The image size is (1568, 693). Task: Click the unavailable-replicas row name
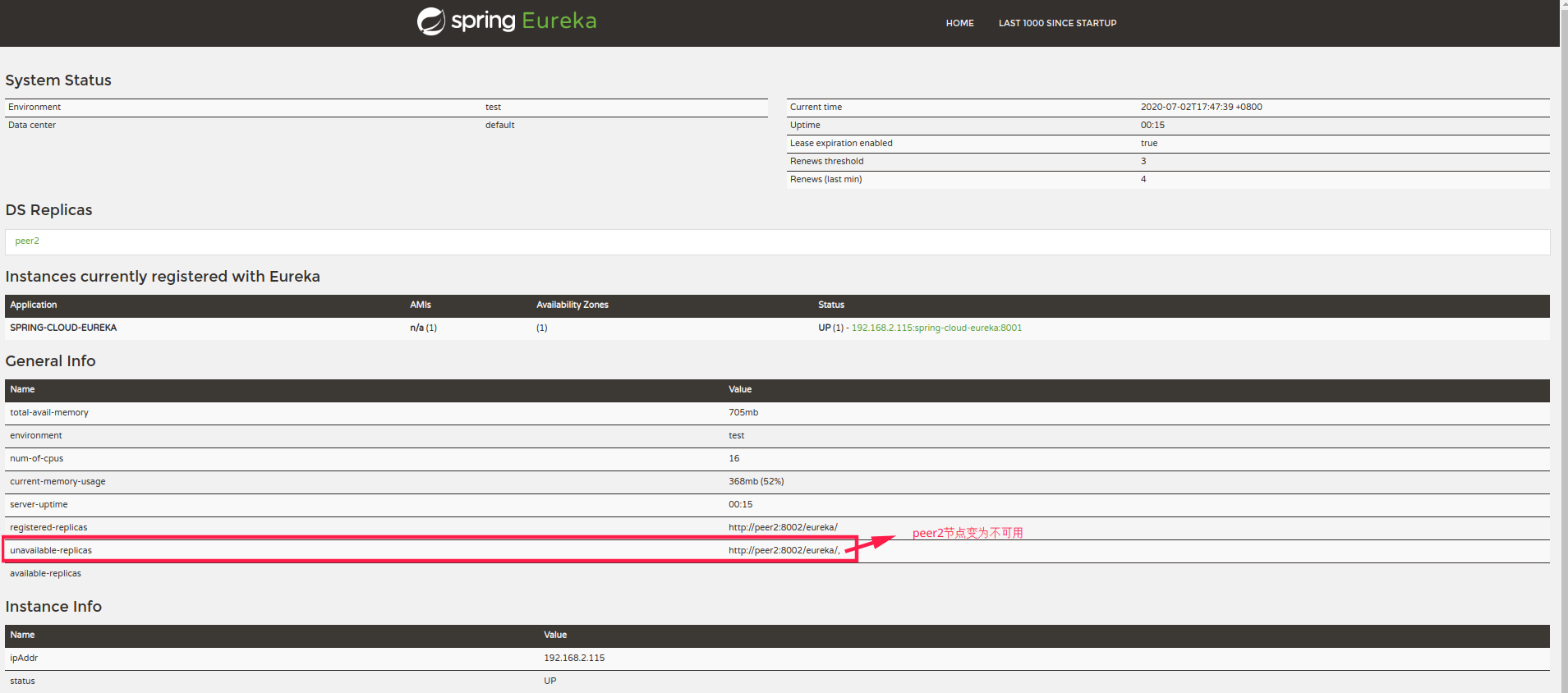click(x=51, y=550)
